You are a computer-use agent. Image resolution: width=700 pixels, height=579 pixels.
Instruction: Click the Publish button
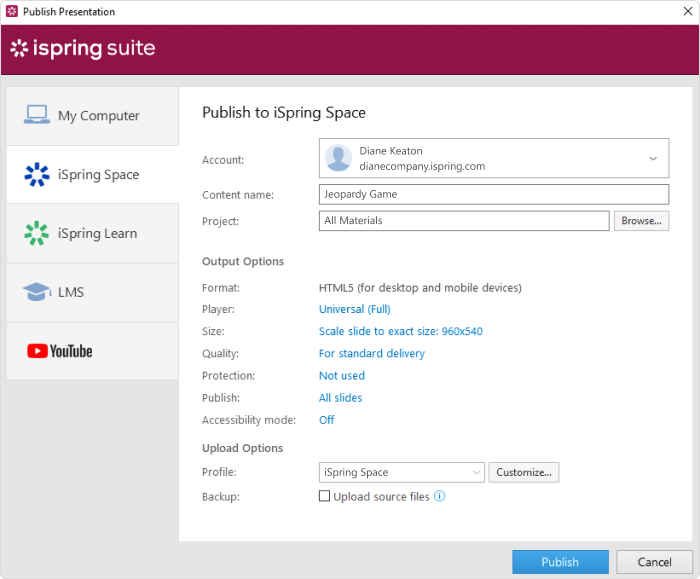(560, 562)
